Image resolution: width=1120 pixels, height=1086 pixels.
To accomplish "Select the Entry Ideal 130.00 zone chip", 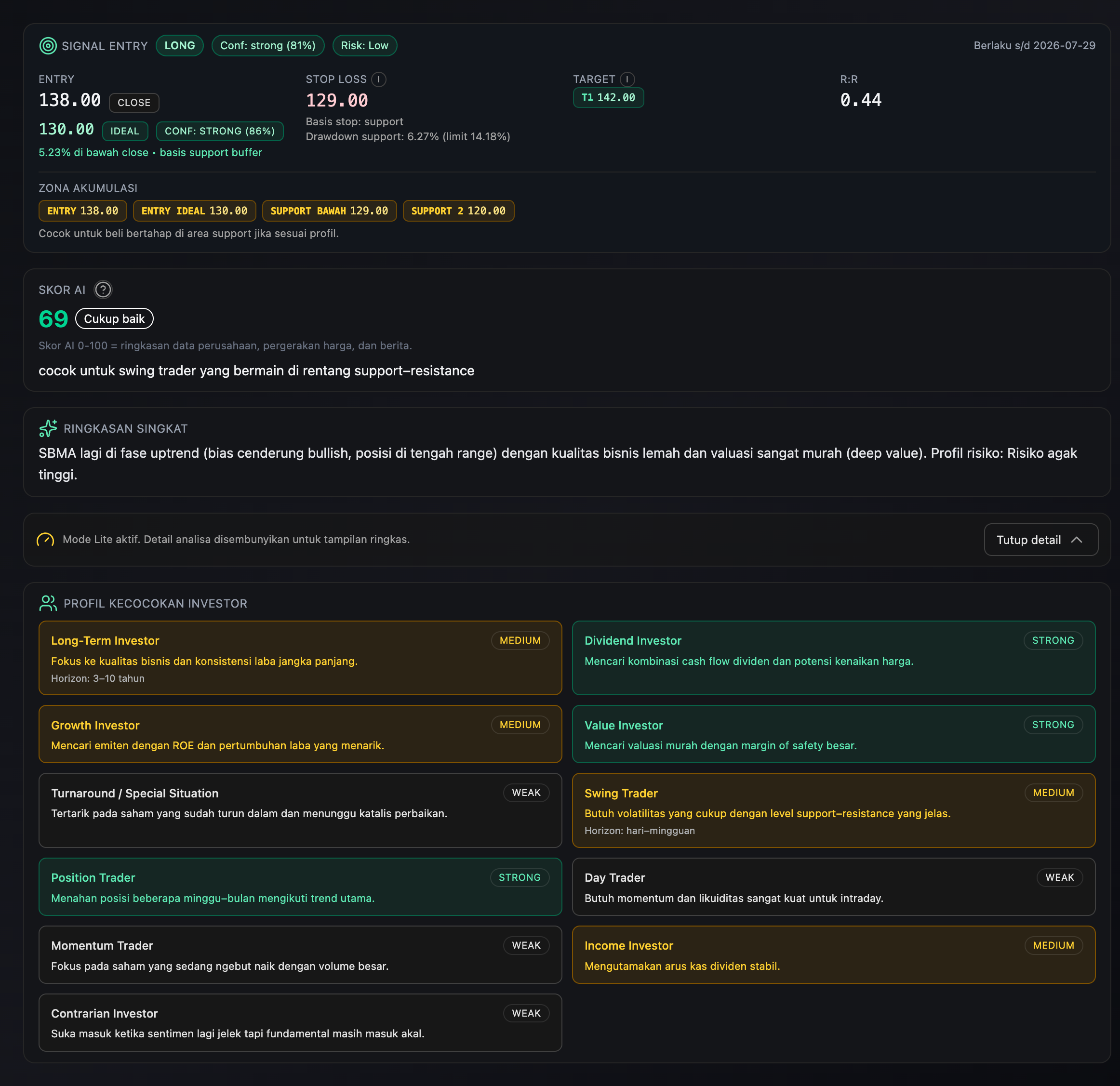I will click(194, 211).
